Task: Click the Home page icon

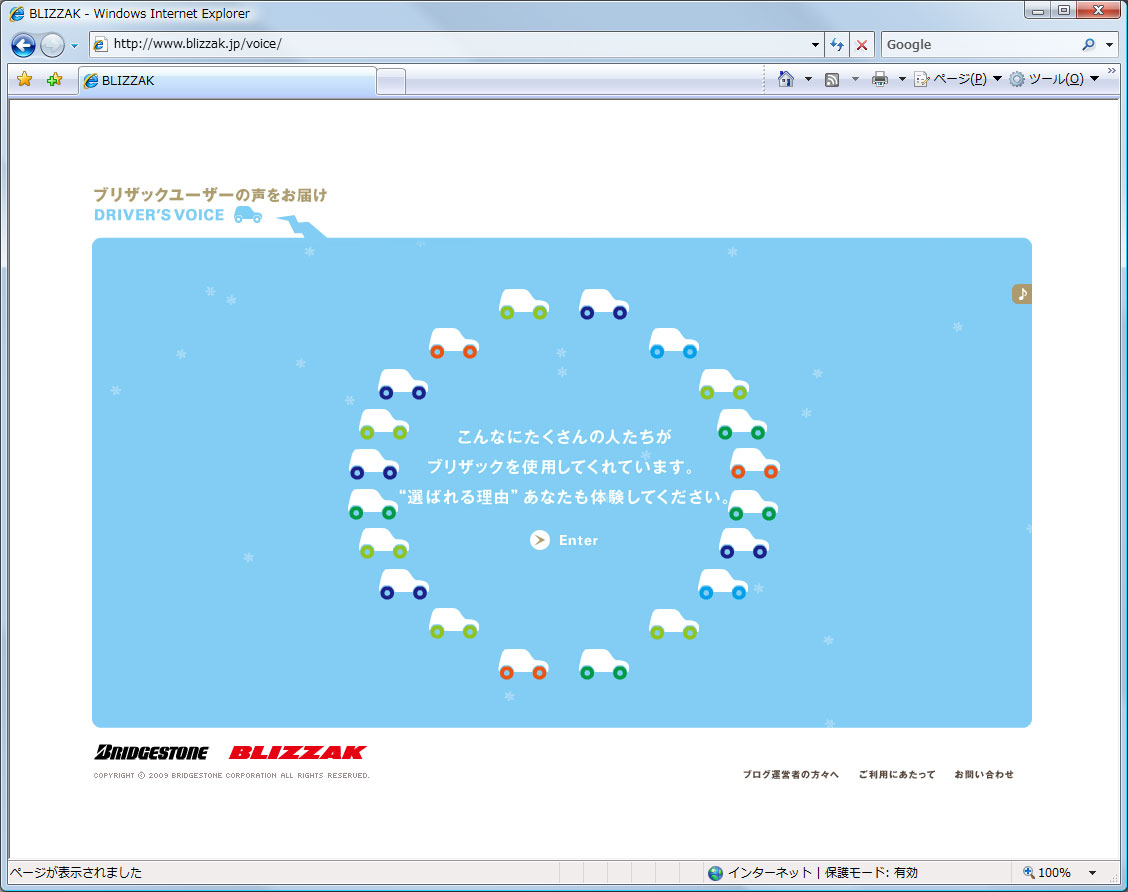Action: coord(786,79)
